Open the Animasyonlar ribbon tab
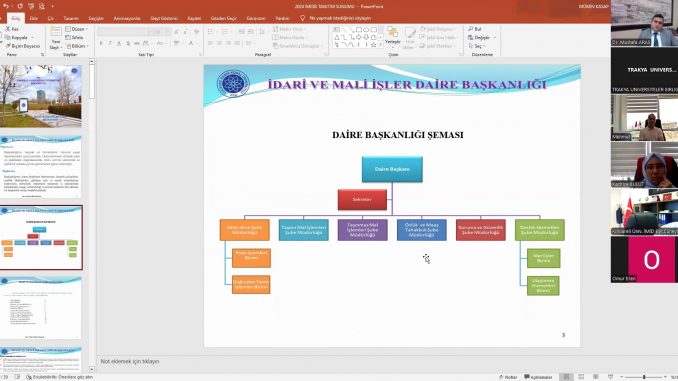This screenshot has height=381, width=678. pyautogui.click(x=127, y=18)
